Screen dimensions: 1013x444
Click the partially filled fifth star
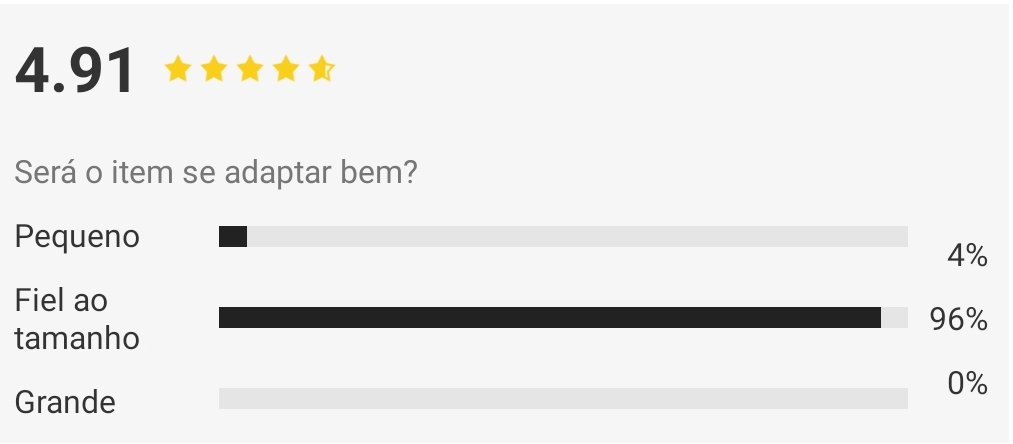pos(322,69)
